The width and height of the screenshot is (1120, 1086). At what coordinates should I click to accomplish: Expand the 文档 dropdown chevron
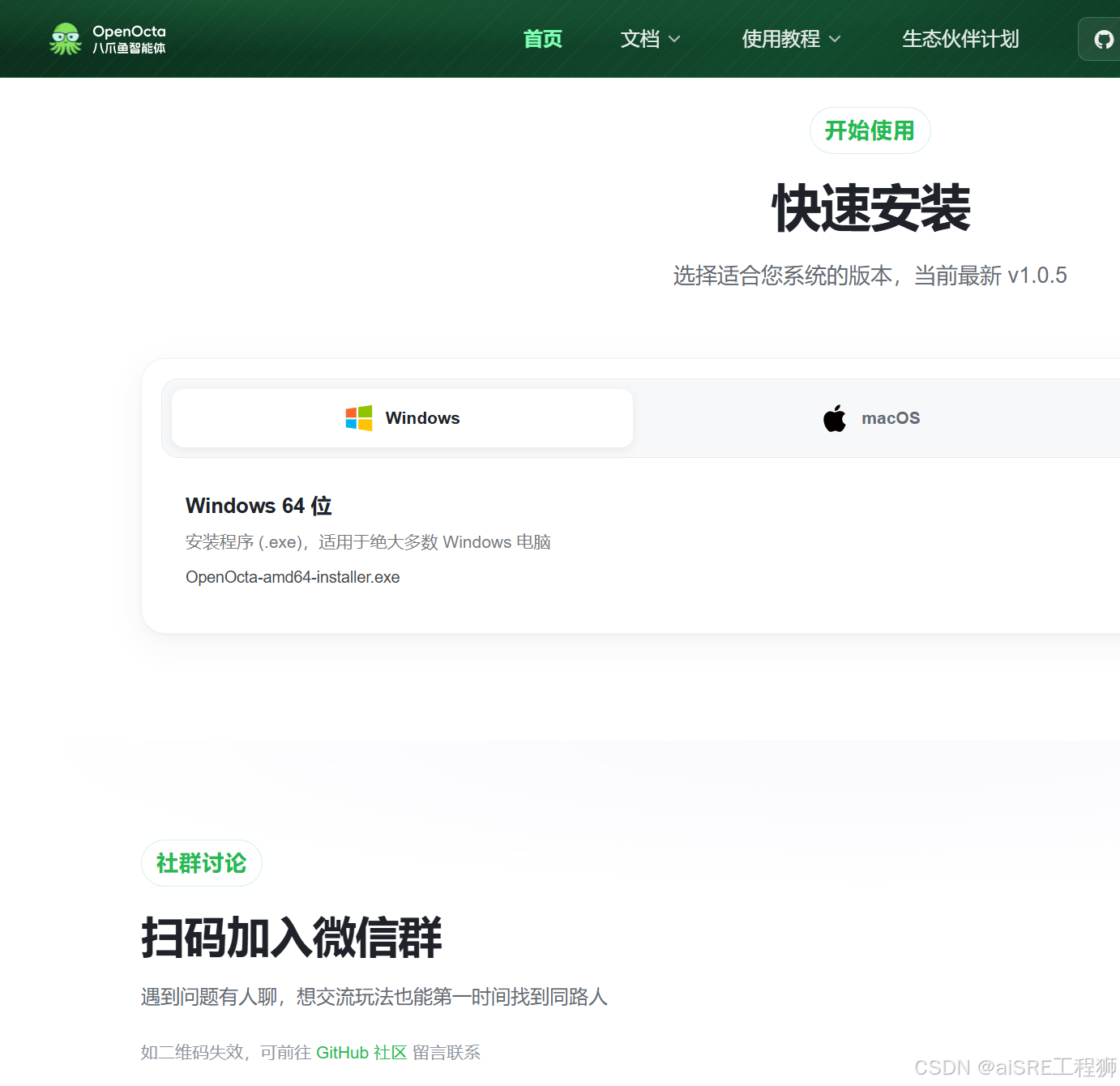coord(674,39)
